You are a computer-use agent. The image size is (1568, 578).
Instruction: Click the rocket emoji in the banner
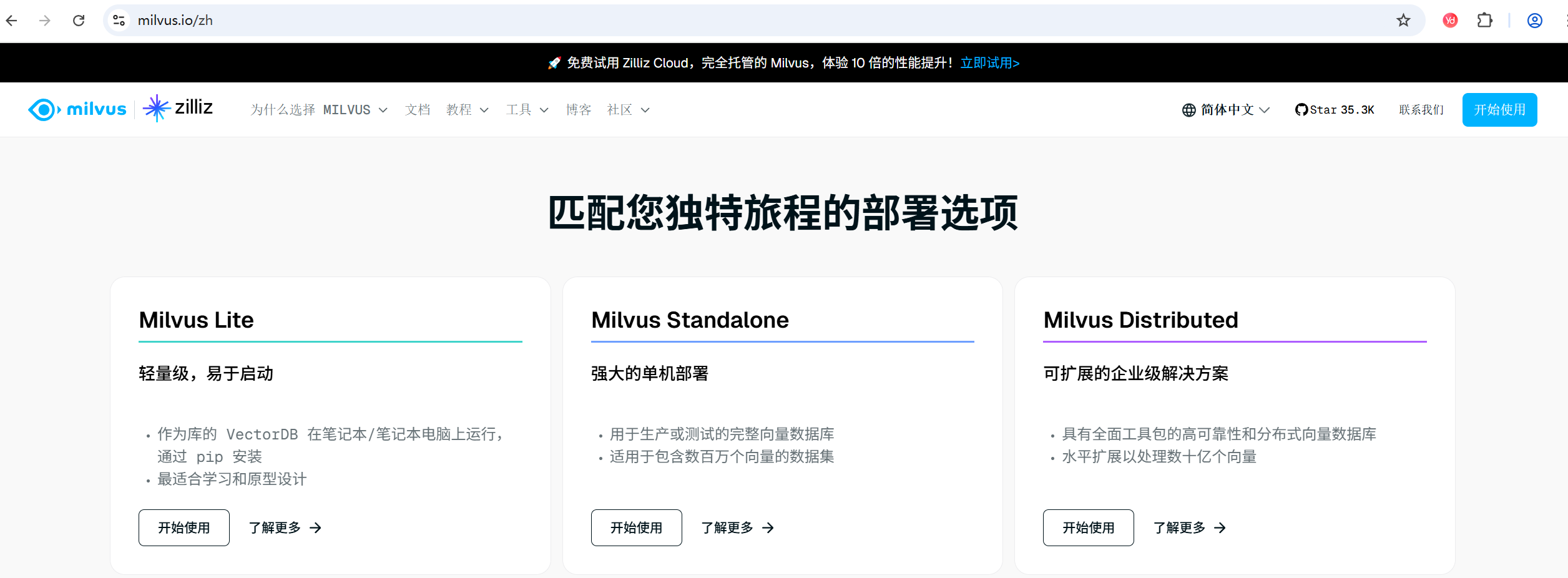click(x=553, y=62)
